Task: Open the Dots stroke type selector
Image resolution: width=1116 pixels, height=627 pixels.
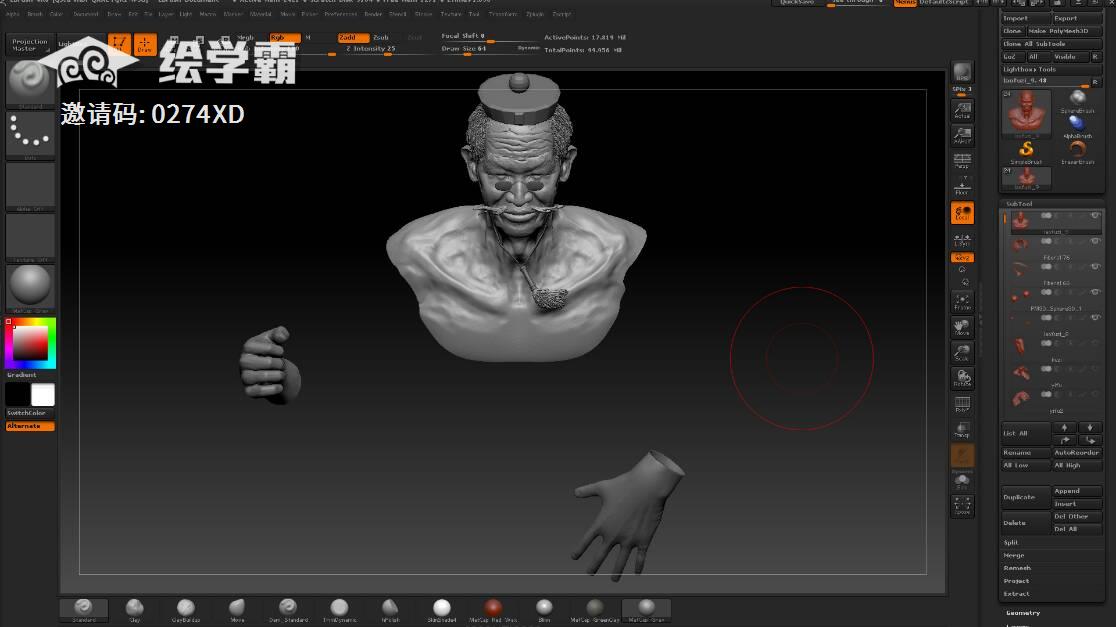Action: click(x=30, y=135)
